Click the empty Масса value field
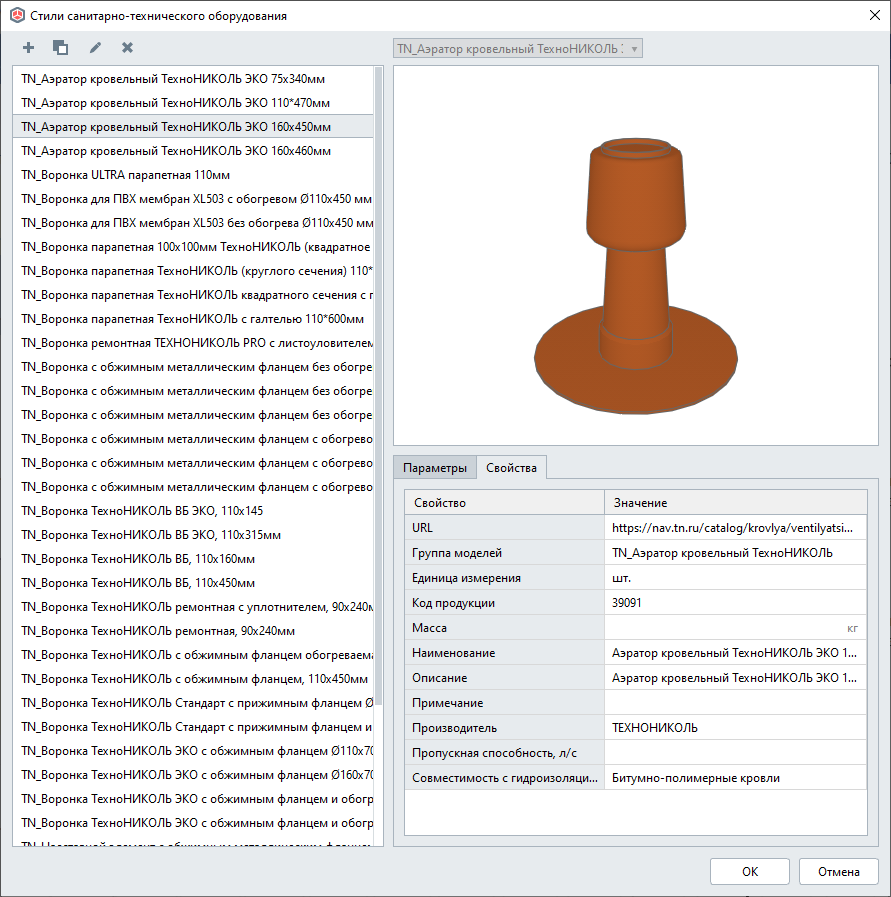The width and height of the screenshot is (891, 897). [x=735, y=628]
